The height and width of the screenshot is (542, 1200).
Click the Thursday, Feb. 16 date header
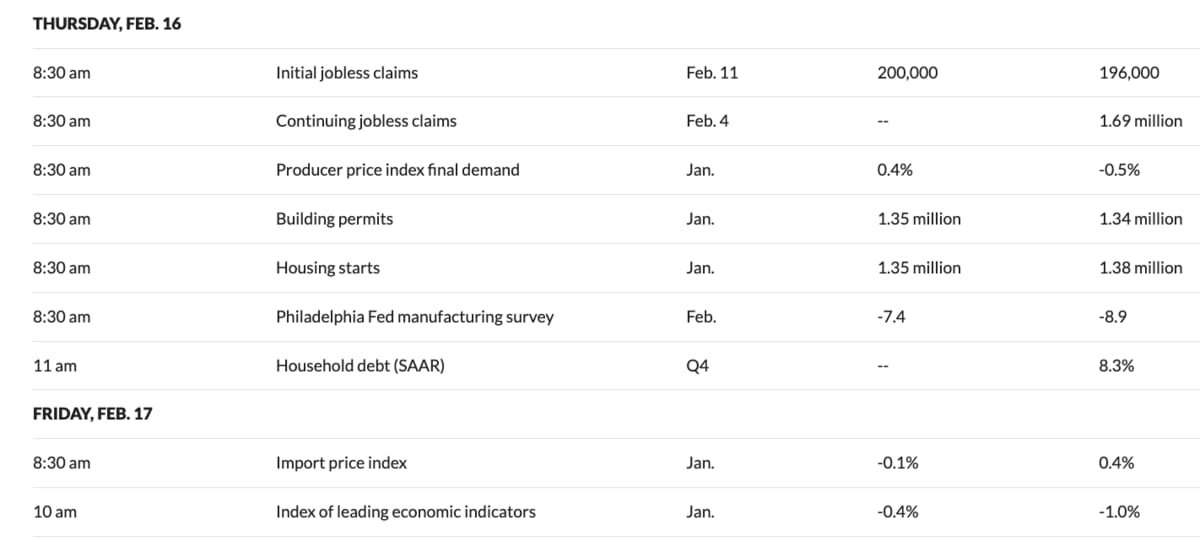[107, 24]
